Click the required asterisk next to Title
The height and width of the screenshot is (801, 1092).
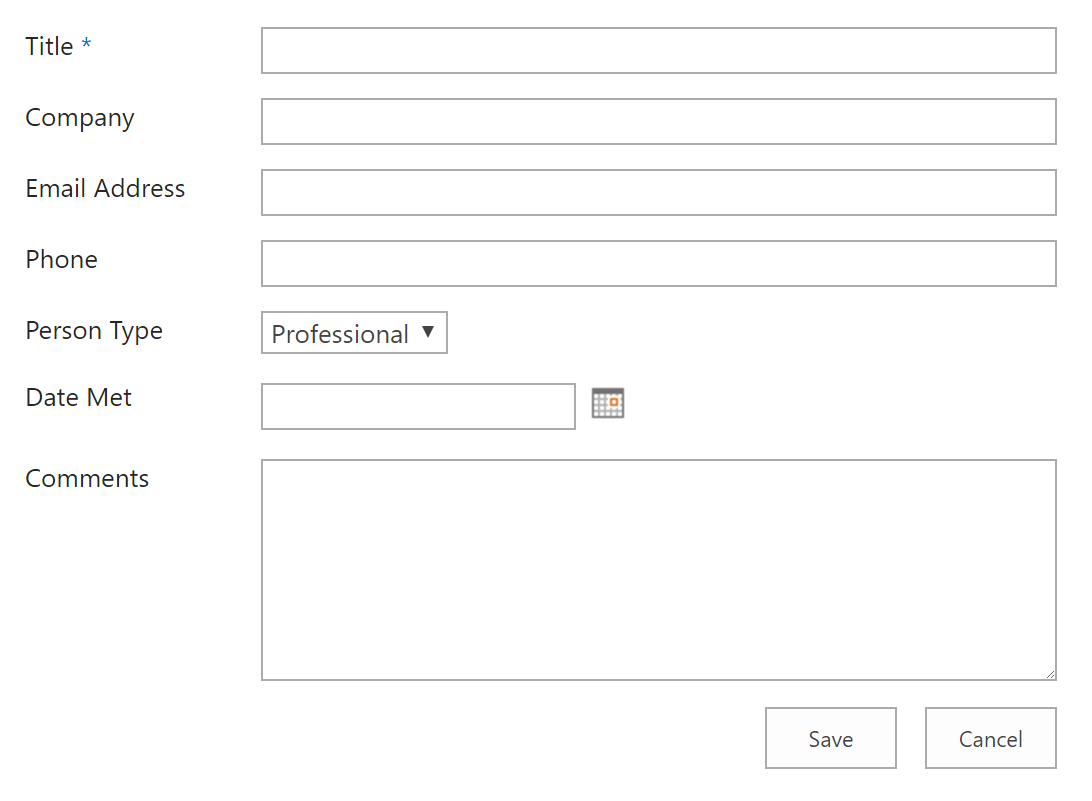(85, 44)
